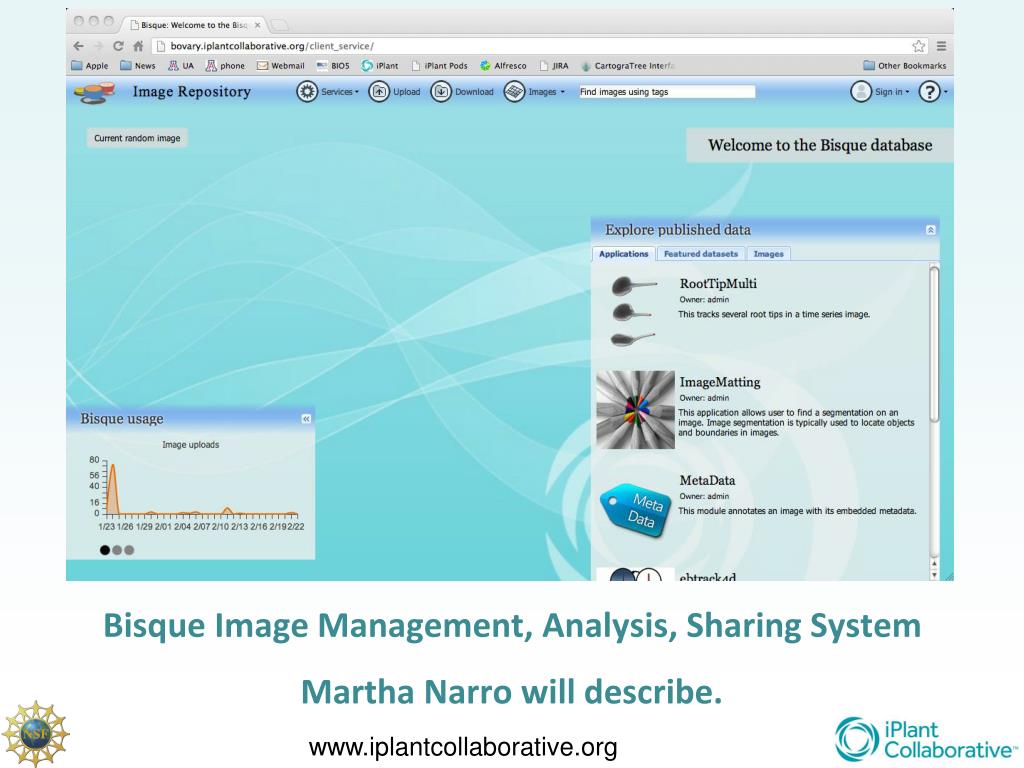Open the Chrome menu icon
Image resolution: width=1024 pixels, height=768 pixels.
point(941,46)
